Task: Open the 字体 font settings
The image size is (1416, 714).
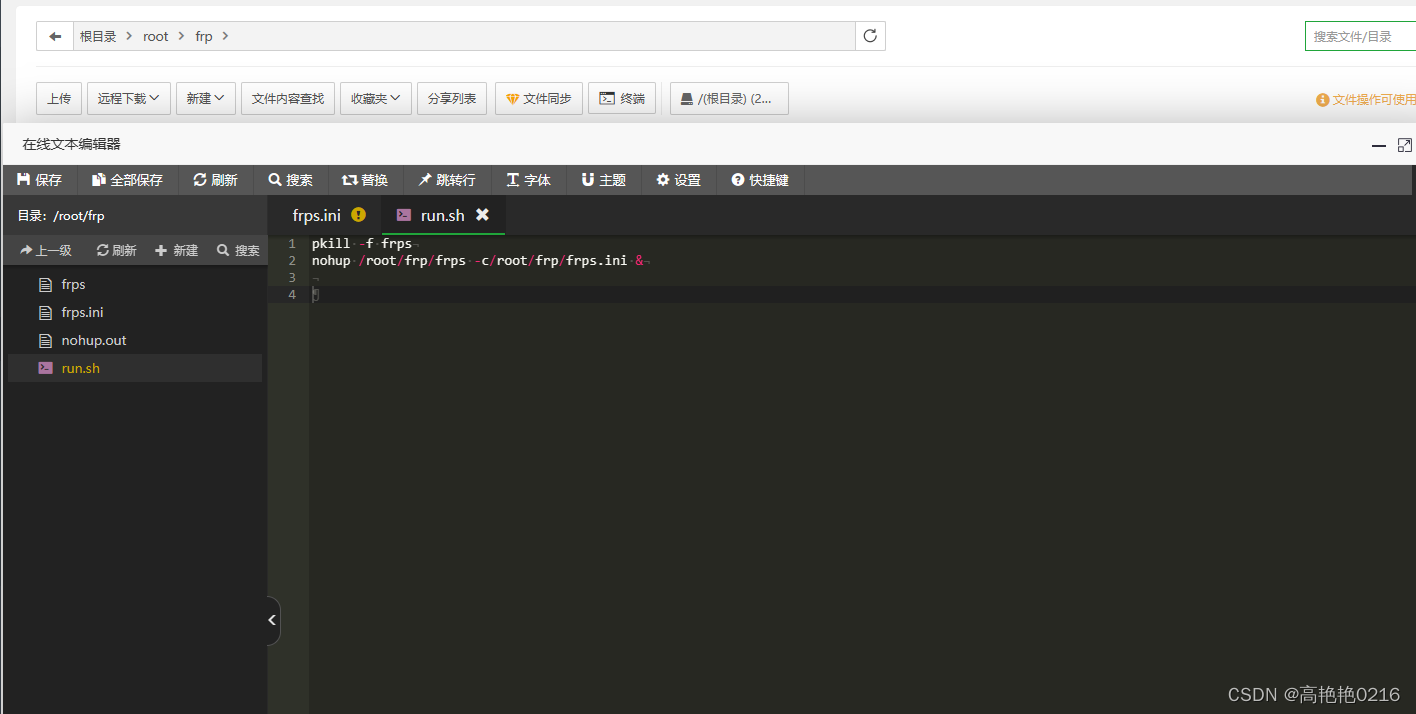Action: coord(529,180)
